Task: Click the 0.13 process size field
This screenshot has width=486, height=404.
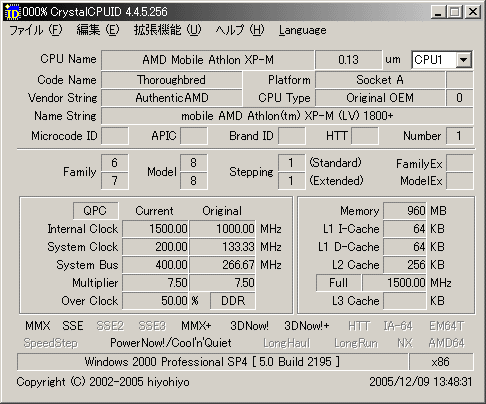Action: [x=348, y=60]
